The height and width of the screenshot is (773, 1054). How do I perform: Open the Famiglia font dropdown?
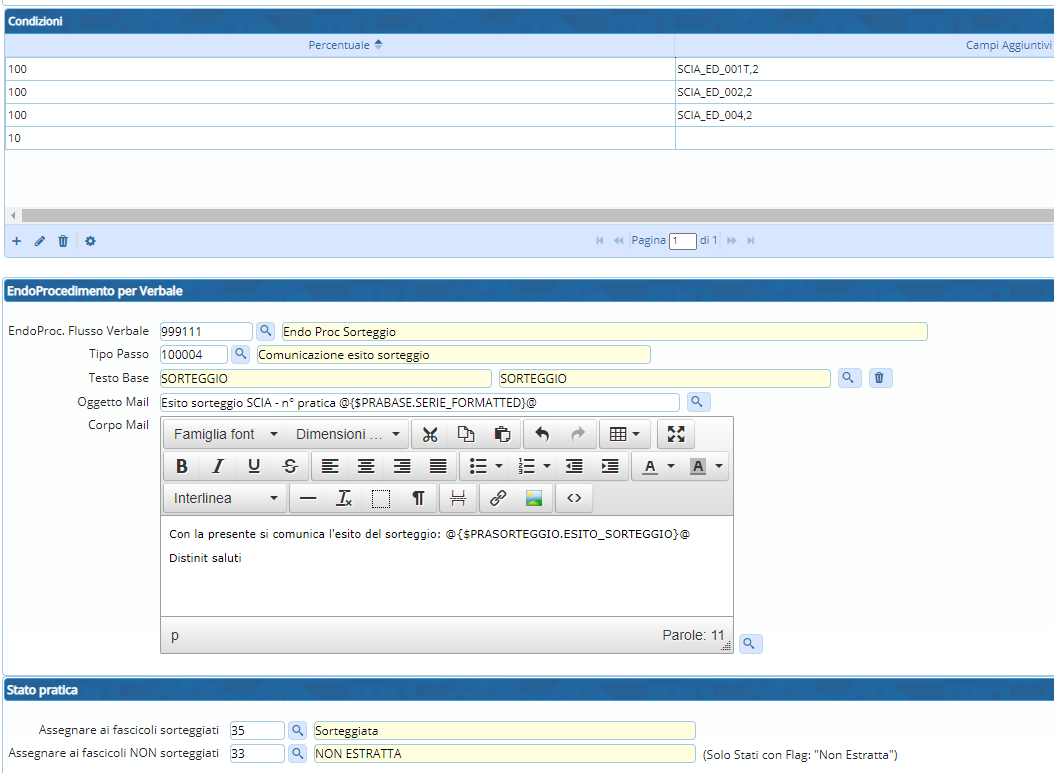tap(225, 434)
